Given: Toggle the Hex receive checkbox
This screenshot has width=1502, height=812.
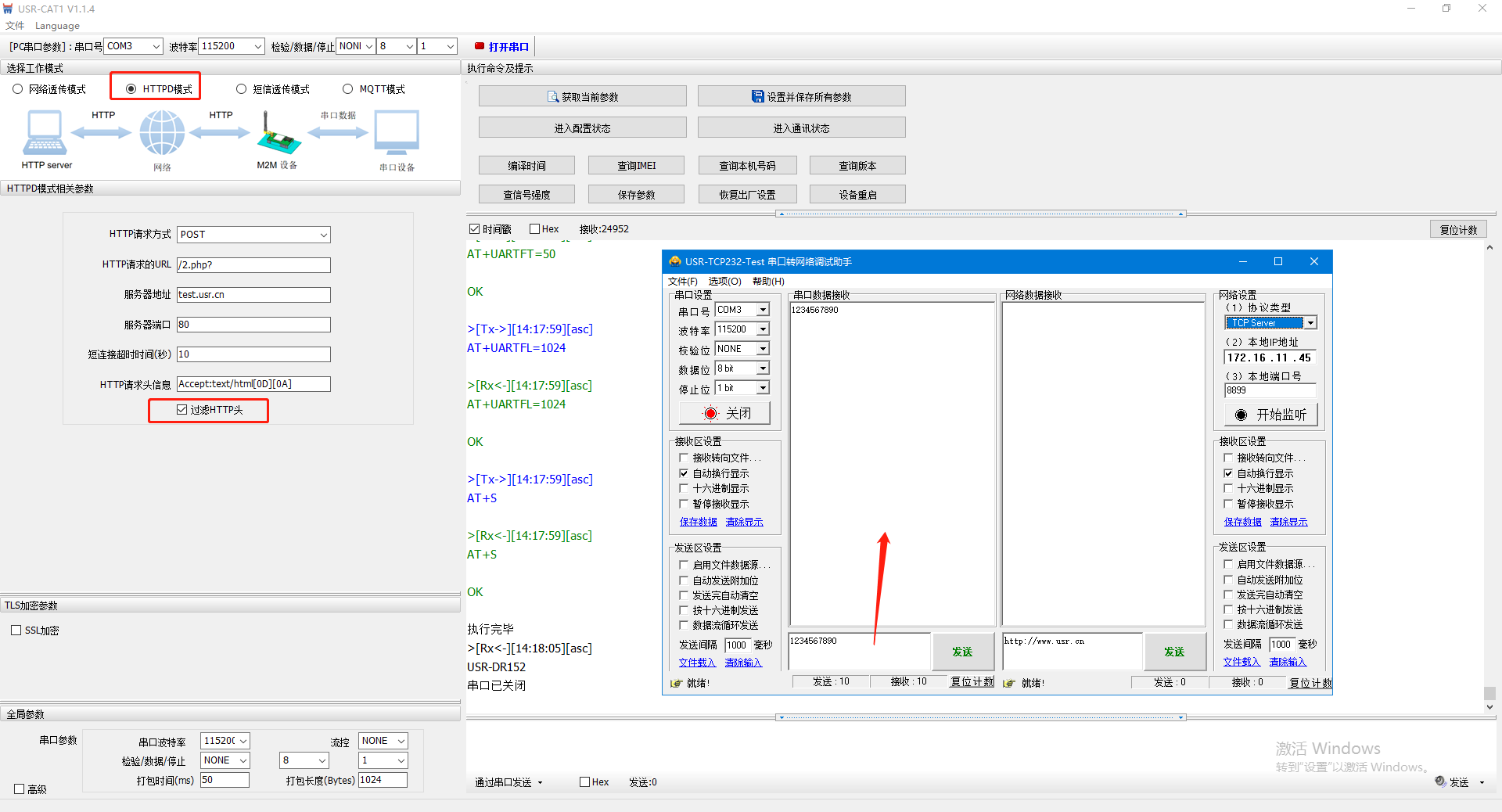Looking at the screenshot, I should point(535,229).
